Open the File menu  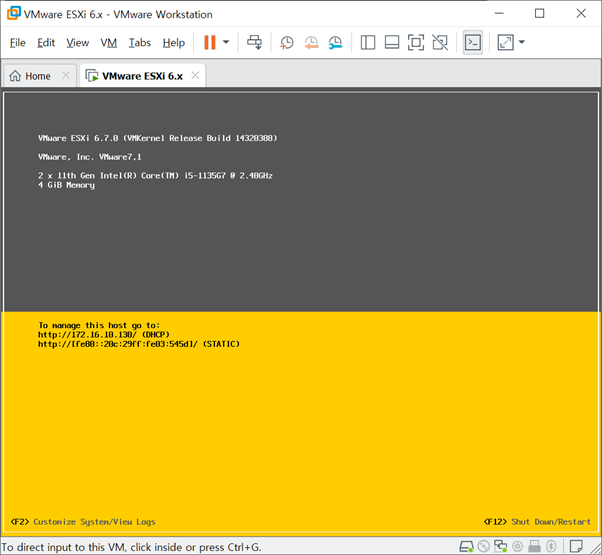tap(18, 43)
